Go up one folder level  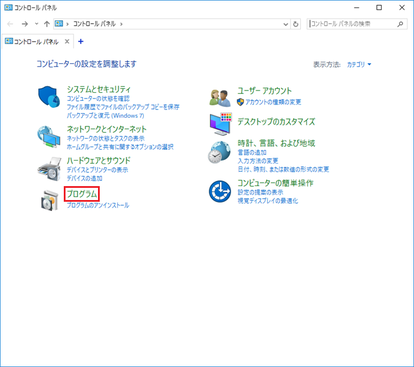pos(47,24)
